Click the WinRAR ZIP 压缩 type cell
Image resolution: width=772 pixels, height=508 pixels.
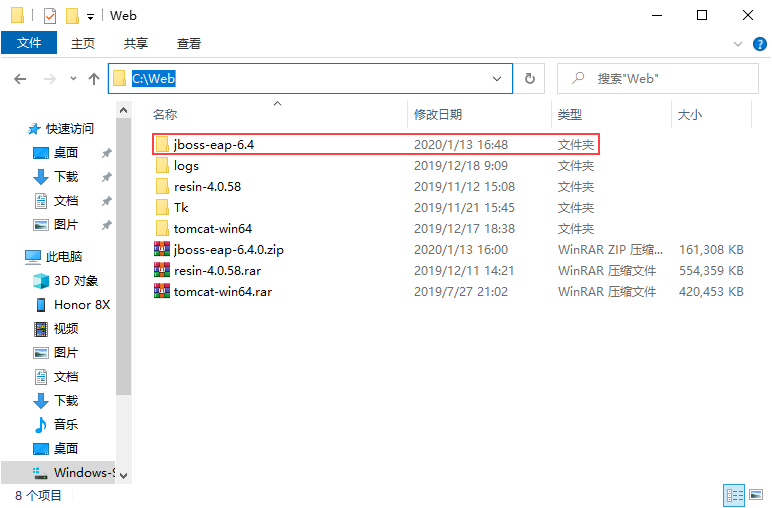610,250
